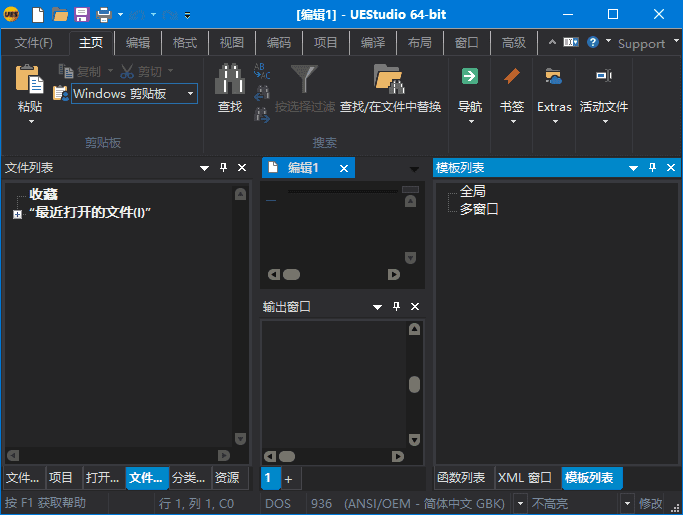Click the output window vertical scrollbar thumb

414,384
